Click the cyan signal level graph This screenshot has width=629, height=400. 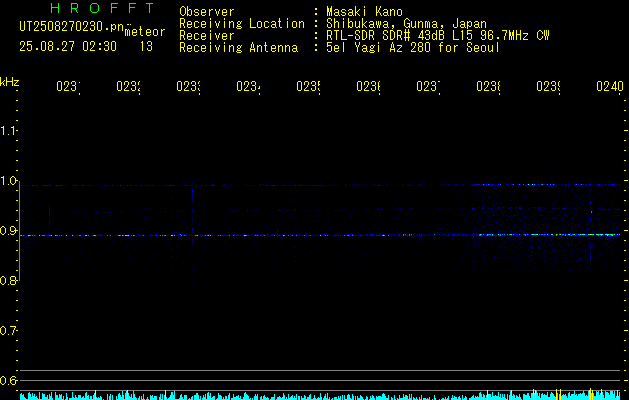320,395
